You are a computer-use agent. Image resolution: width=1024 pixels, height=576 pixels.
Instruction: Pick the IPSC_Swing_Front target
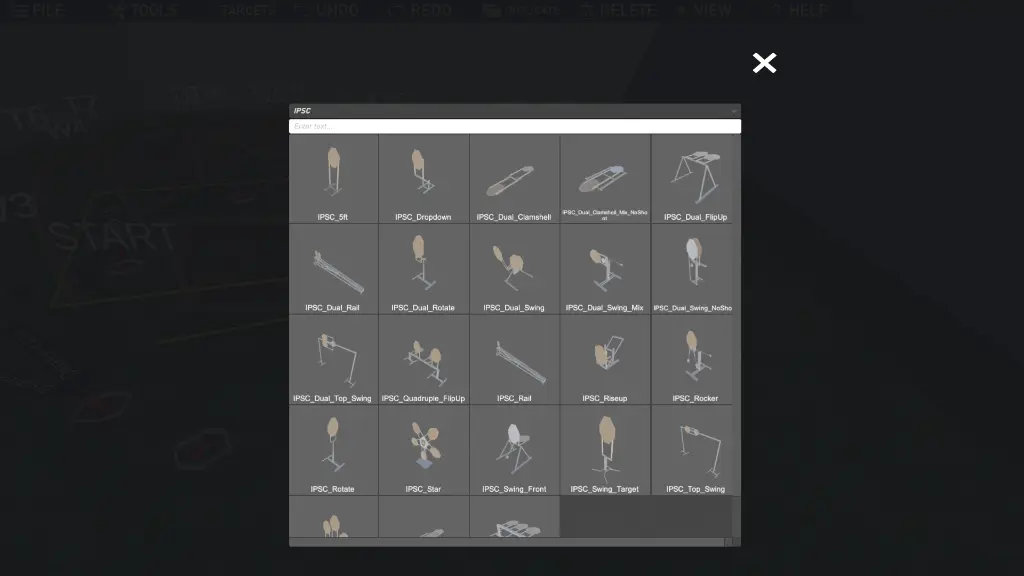[x=514, y=451]
